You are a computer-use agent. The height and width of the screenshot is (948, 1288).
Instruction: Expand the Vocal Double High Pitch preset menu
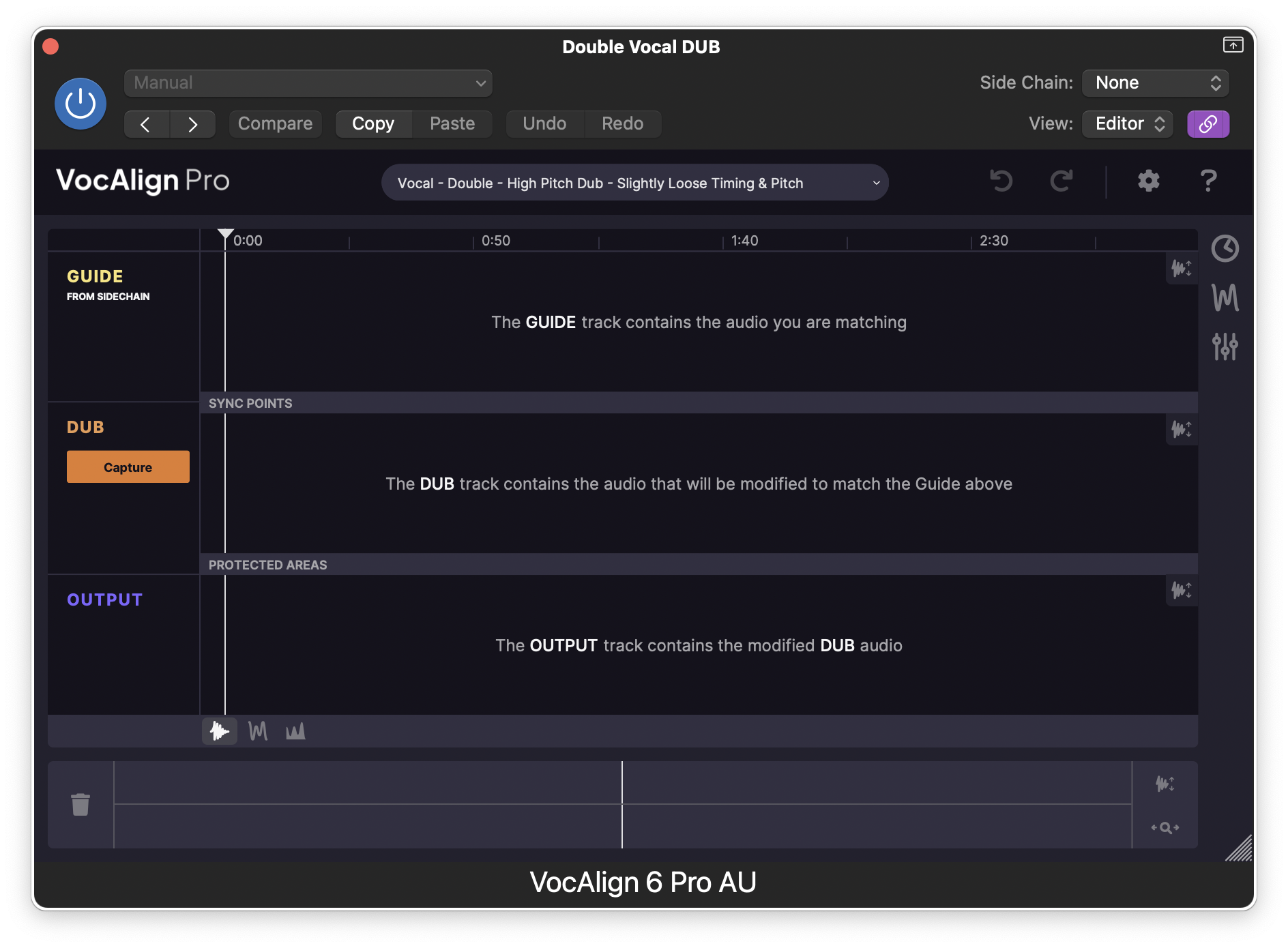pos(634,183)
